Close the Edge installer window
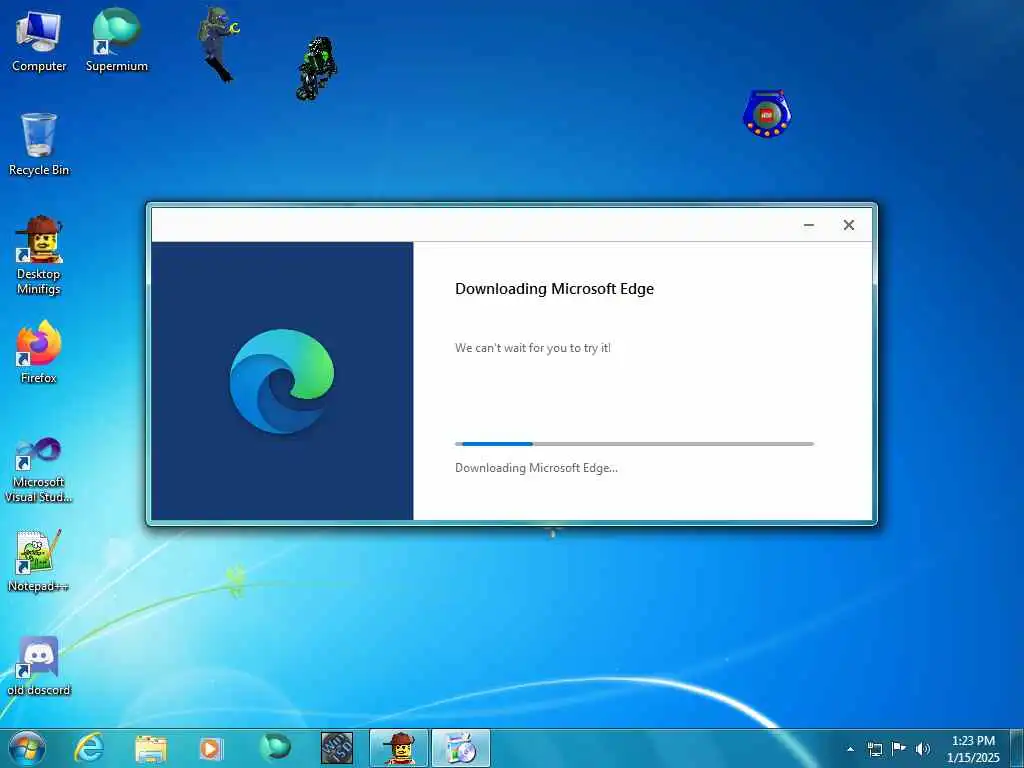 pos(848,225)
